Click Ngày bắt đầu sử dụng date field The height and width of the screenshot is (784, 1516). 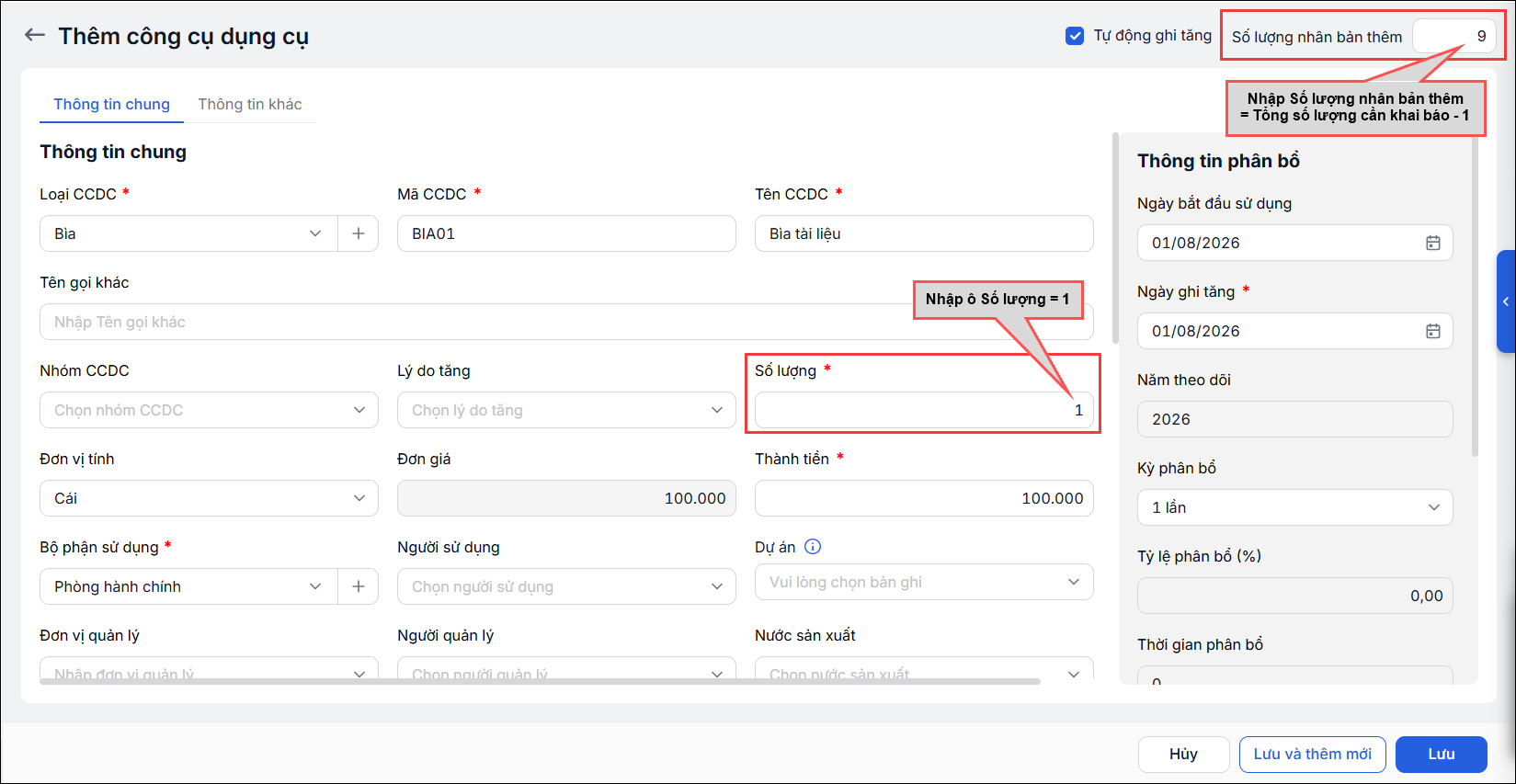(1294, 243)
